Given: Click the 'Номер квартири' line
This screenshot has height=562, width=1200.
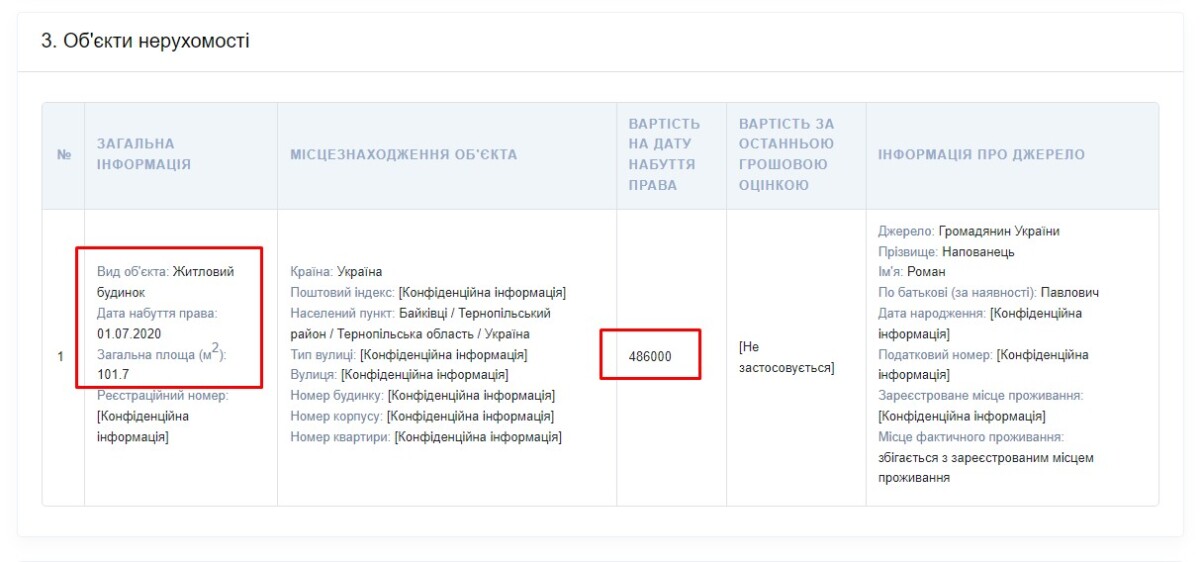Looking at the screenshot, I should tap(426, 437).
